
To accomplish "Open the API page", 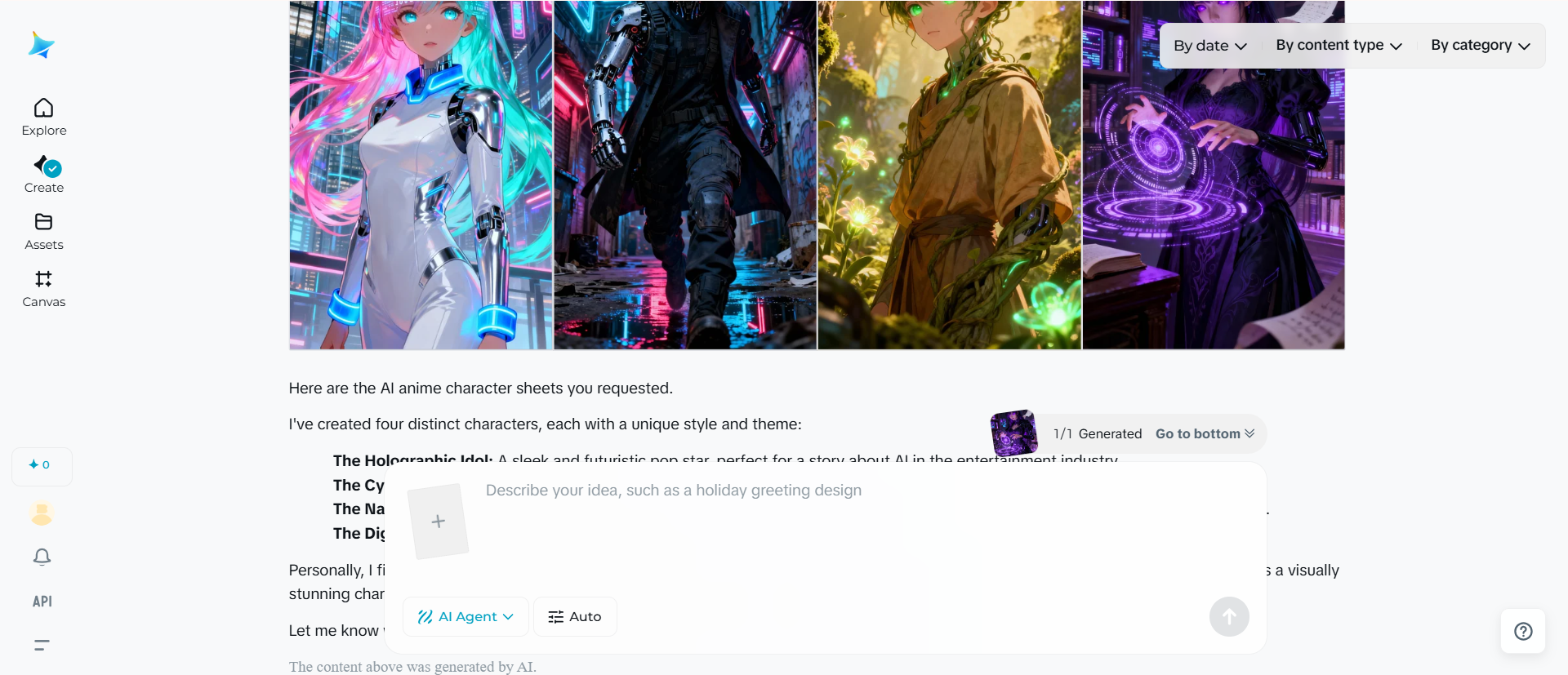I will [42, 602].
